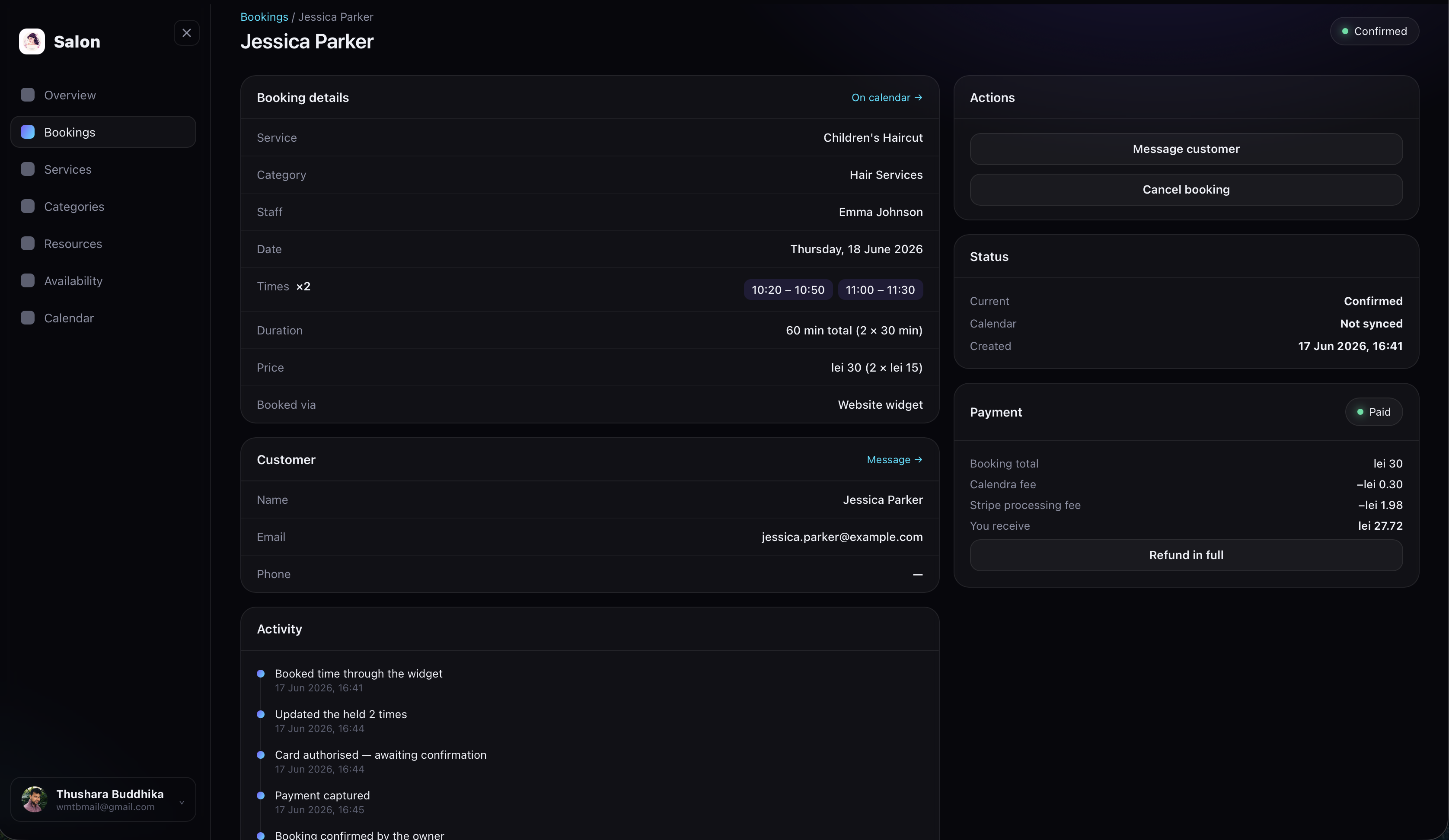Open the Bookings sidebar menu item
Image resolution: width=1449 pixels, height=840 pixels.
coord(103,132)
